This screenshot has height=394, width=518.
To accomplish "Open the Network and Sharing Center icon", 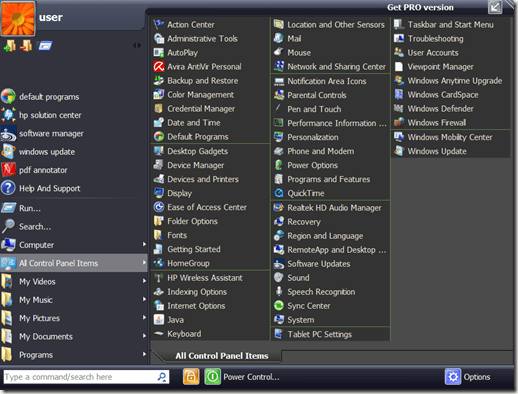I will (x=279, y=67).
